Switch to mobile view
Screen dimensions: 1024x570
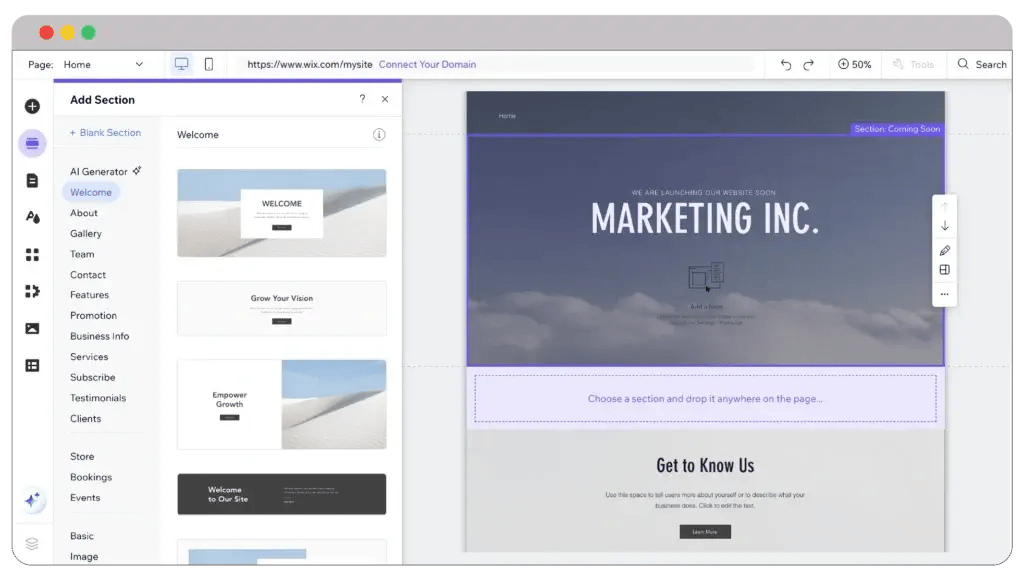(x=209, y=64)
